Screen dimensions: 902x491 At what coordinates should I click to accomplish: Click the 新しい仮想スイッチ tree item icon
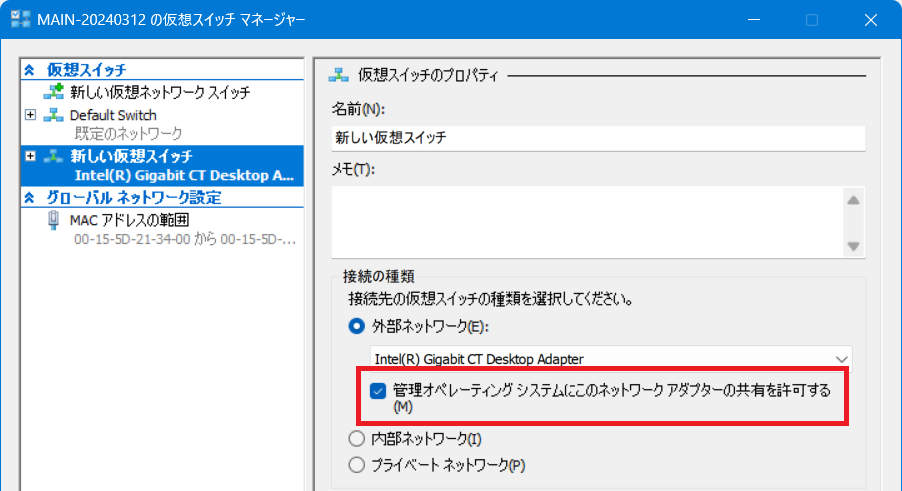[x=53, y=156]
